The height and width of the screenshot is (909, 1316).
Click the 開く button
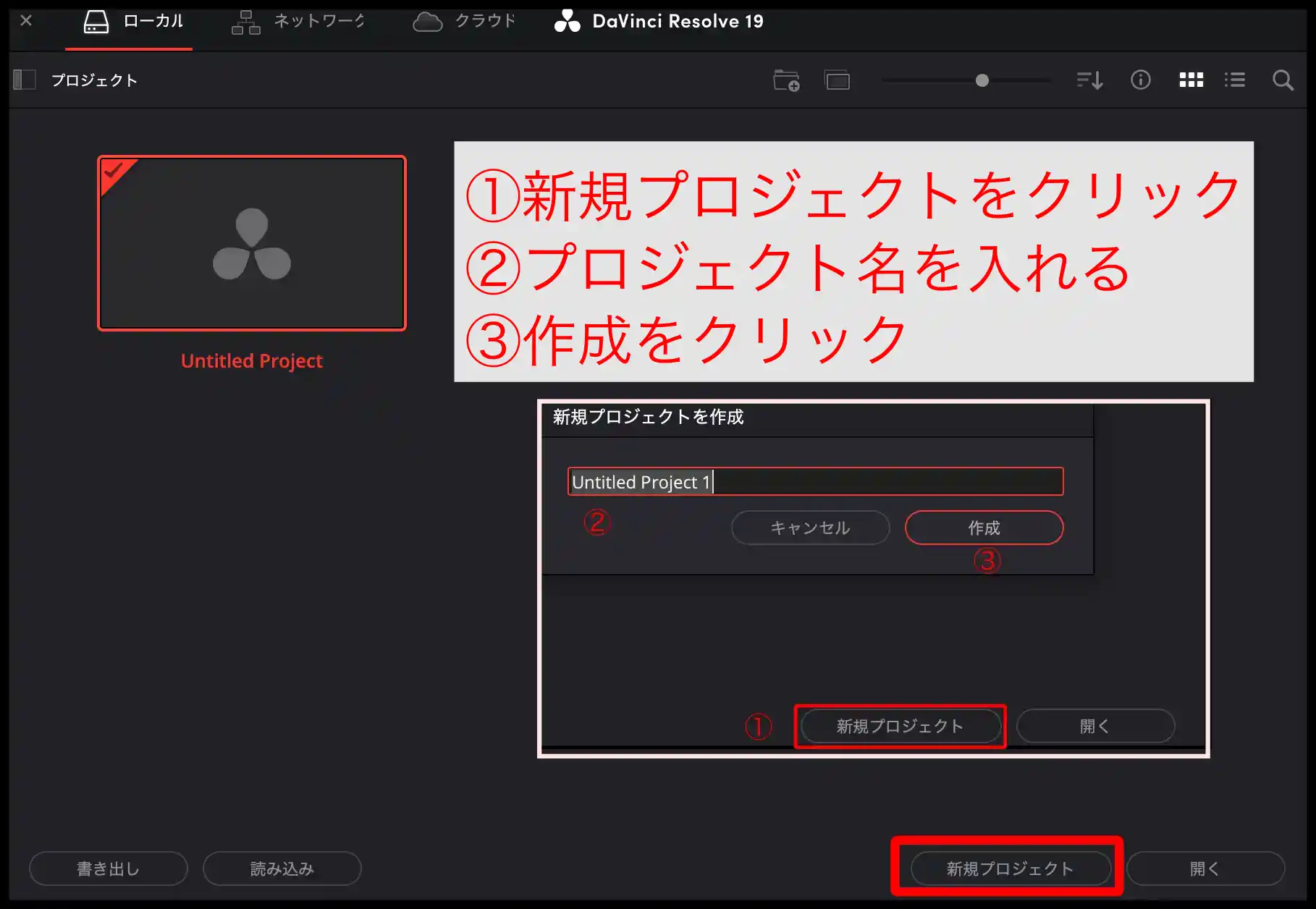coord(1205,868)
